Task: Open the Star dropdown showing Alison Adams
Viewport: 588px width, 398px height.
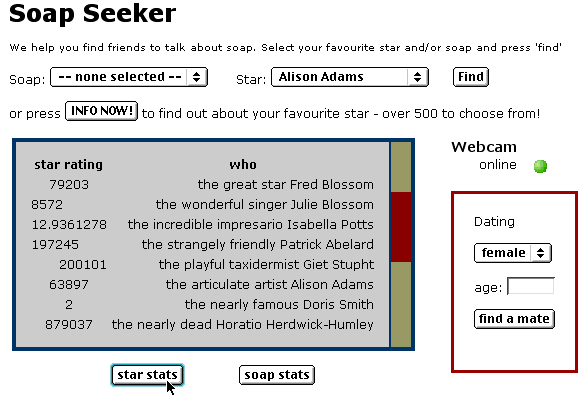Action: click(350, 77)
